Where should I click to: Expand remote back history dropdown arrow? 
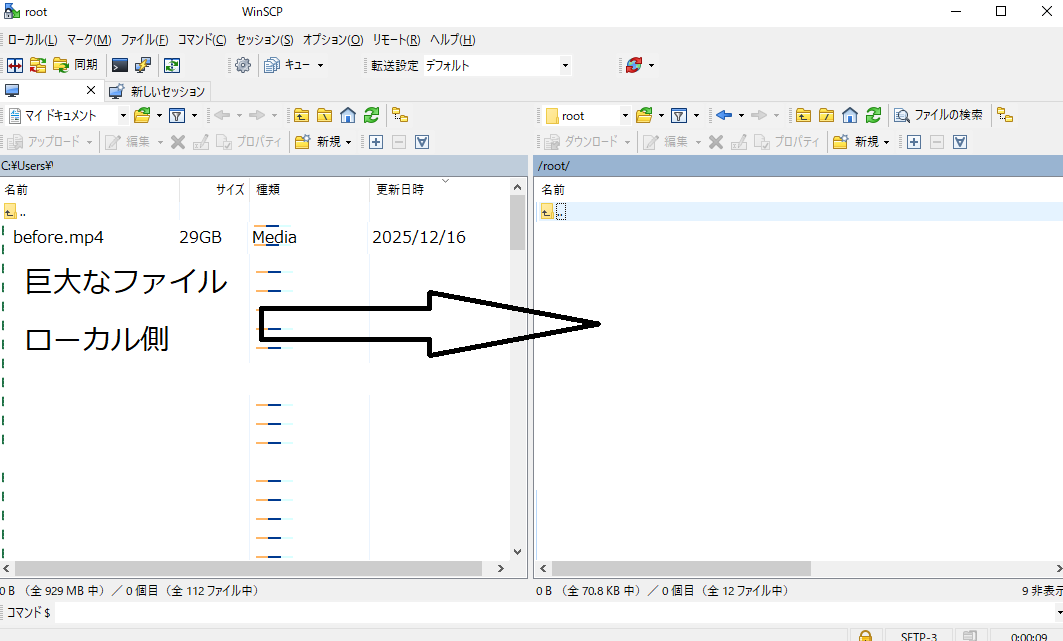(x=741, y=116)
